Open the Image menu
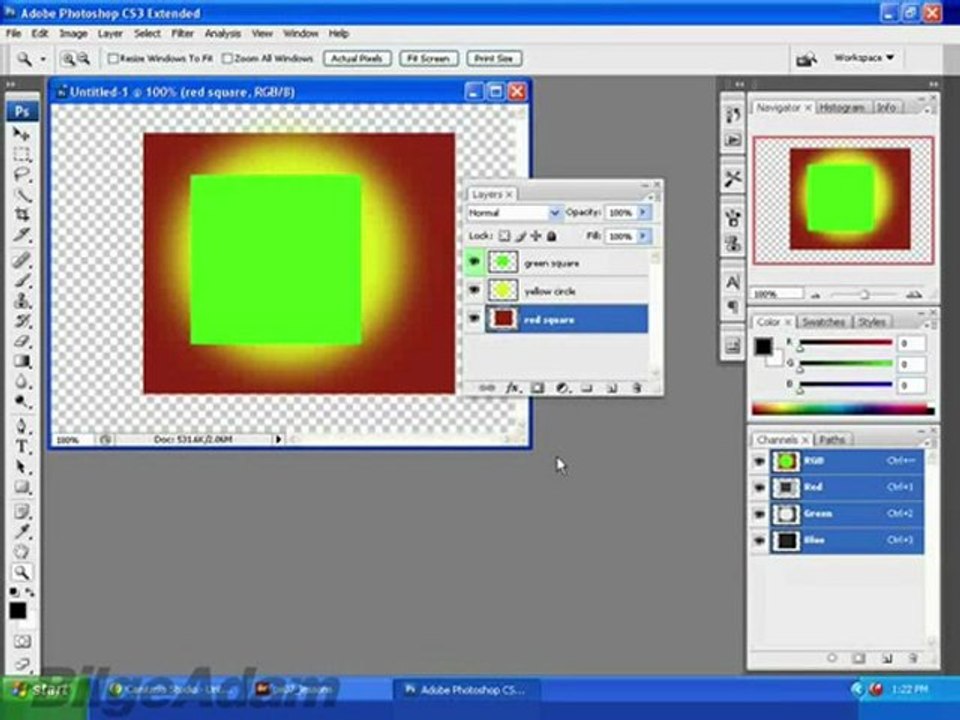The image size is (960, 720). [73, 34]
